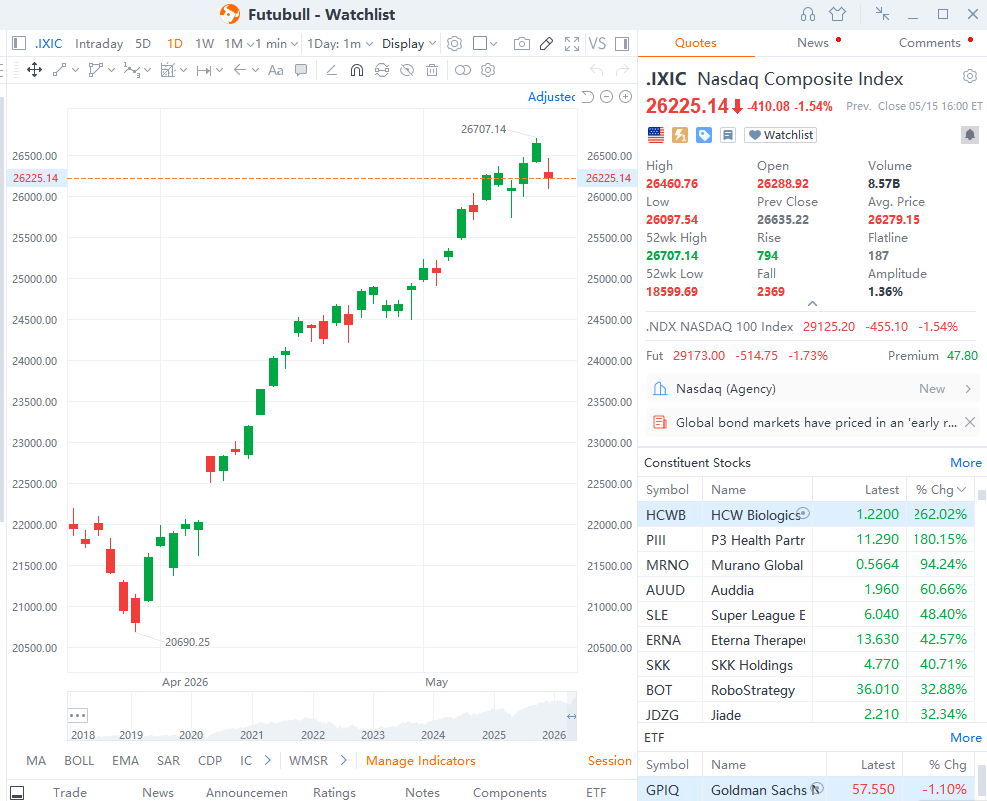Collapse quote details with up chevron

(812, 303)
